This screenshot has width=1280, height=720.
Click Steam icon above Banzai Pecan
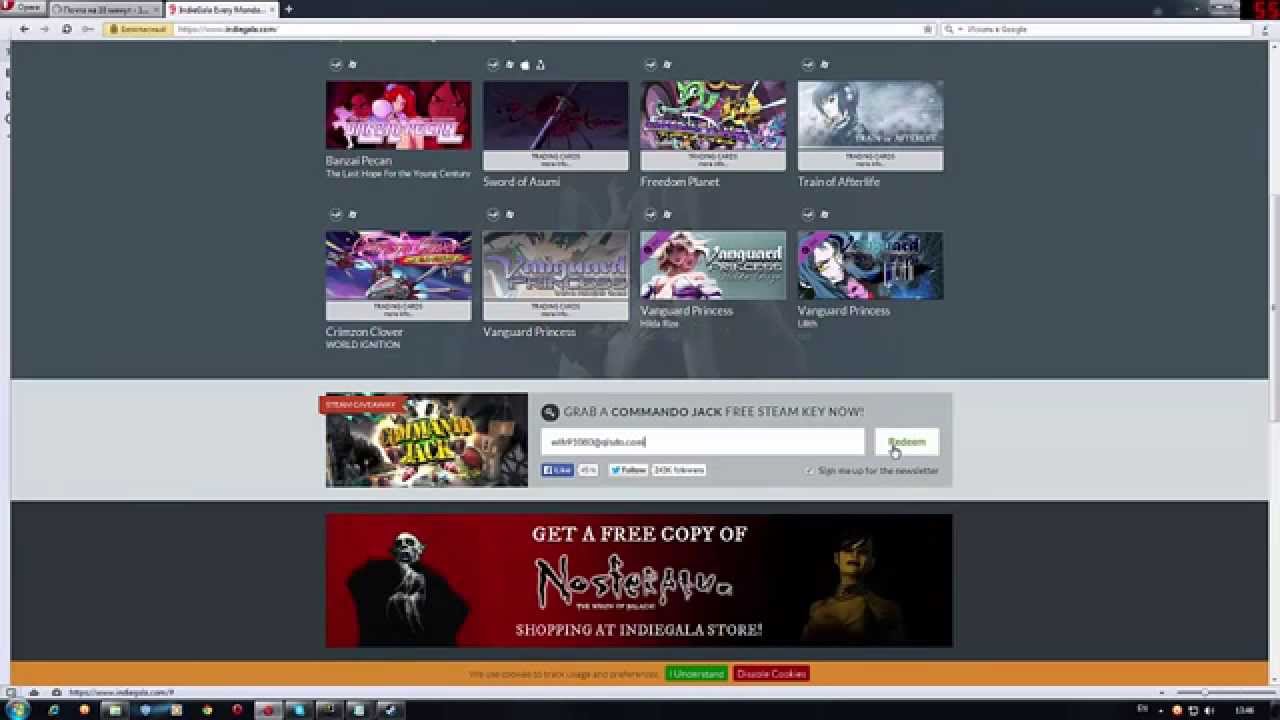336,64
